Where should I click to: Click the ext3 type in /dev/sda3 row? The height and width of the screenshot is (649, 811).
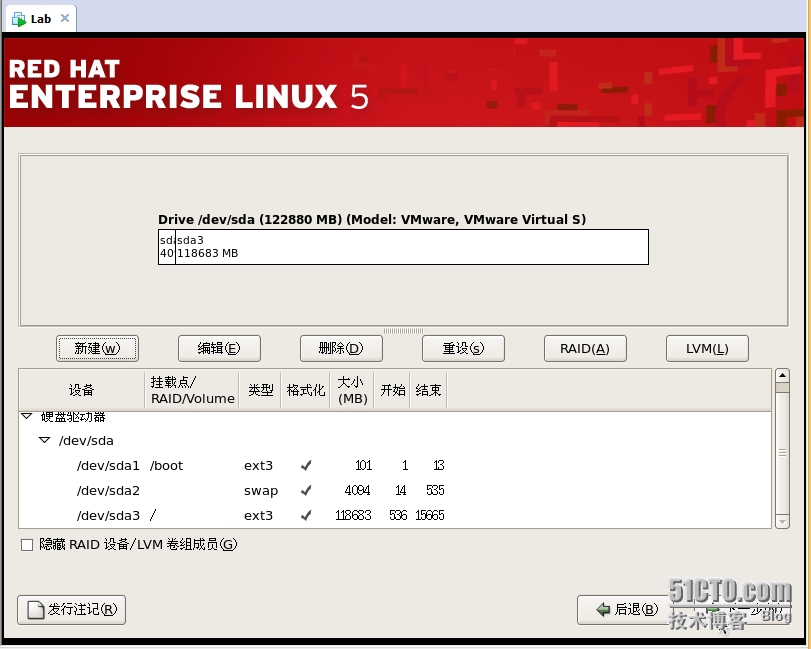pyautogui.click(x=258, y=515)
